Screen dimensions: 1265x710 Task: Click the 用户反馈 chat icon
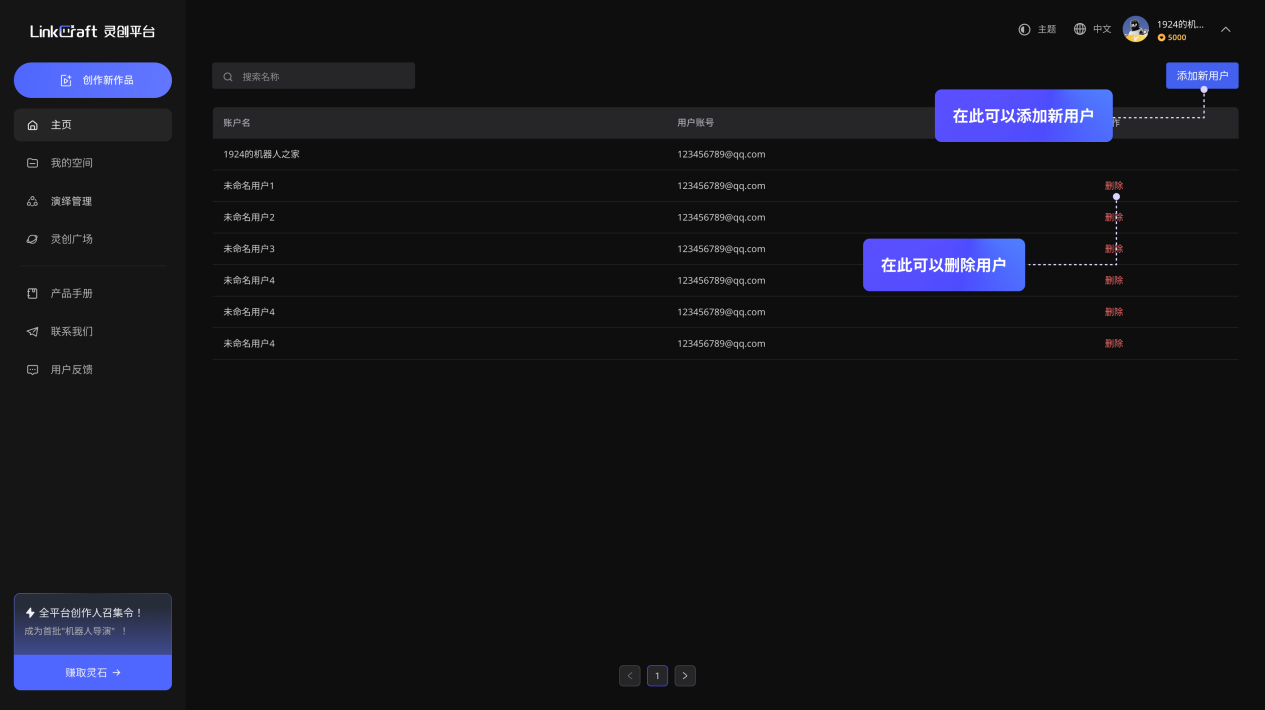tap(32, 369)
